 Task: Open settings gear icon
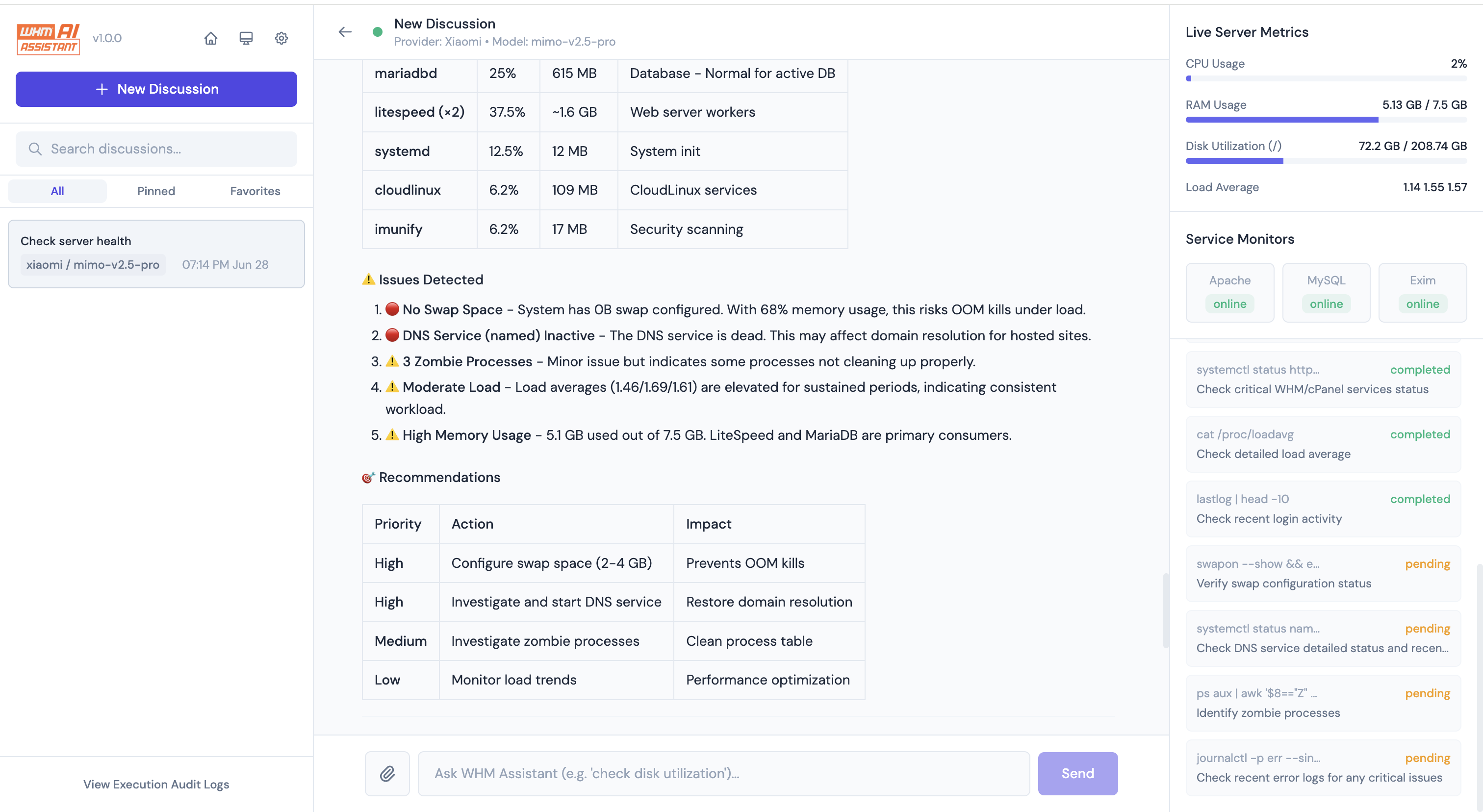click(281, 38)
